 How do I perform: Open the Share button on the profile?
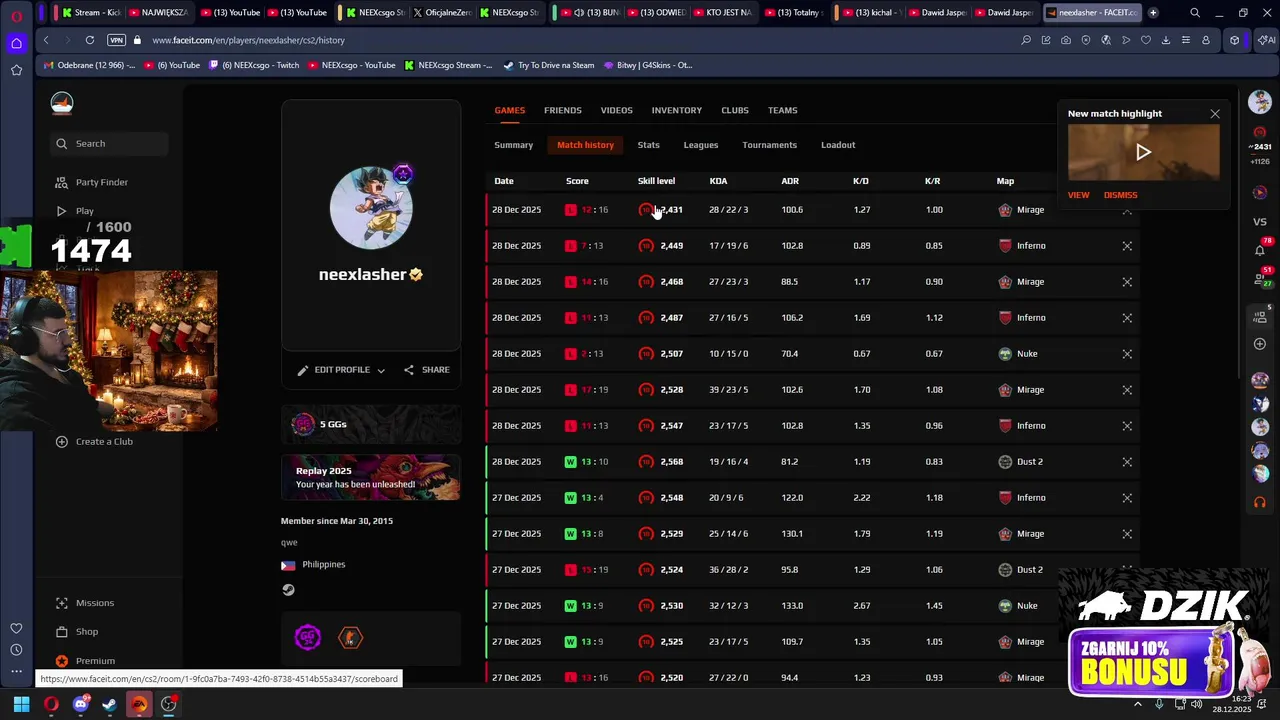tap(427, 370)
